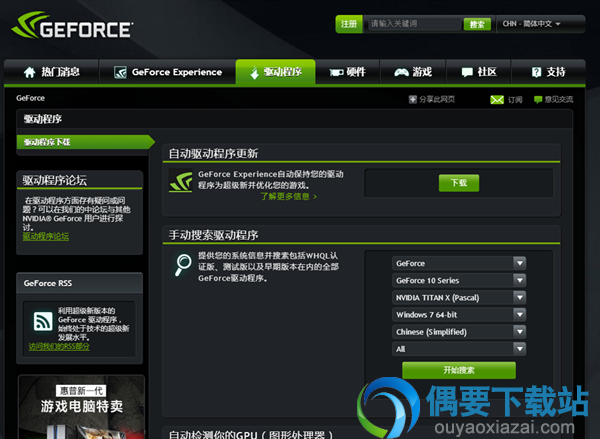
Task: Click the green envelope subscribe icon
Action: (497, 100)
